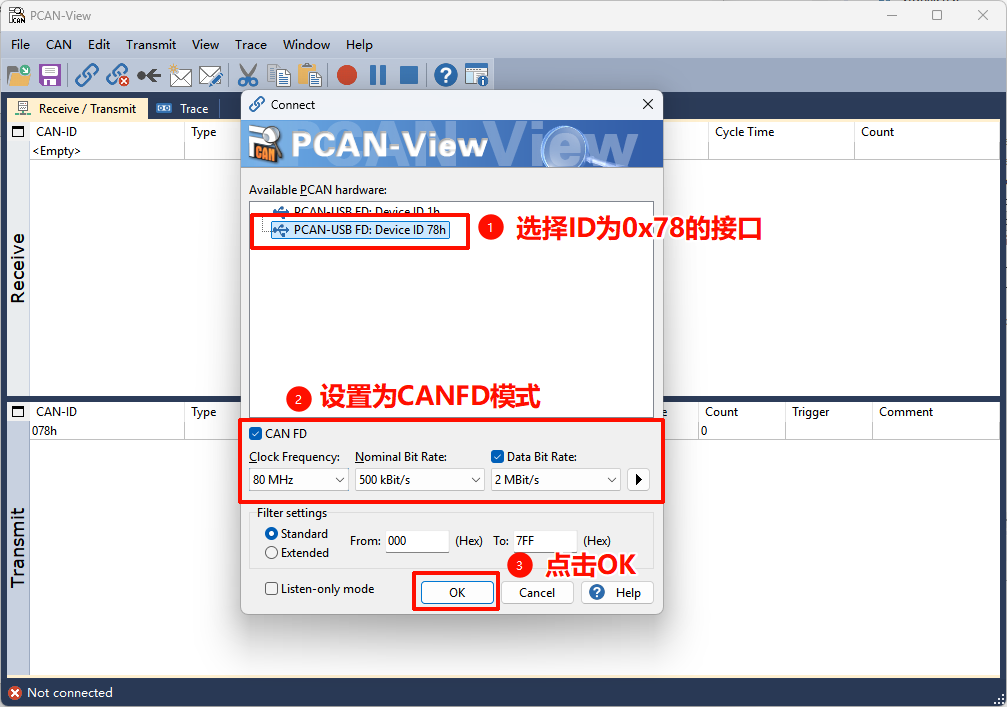
Task: Toggle the Listen-only mode checkbox
Action: click(270, 589)
